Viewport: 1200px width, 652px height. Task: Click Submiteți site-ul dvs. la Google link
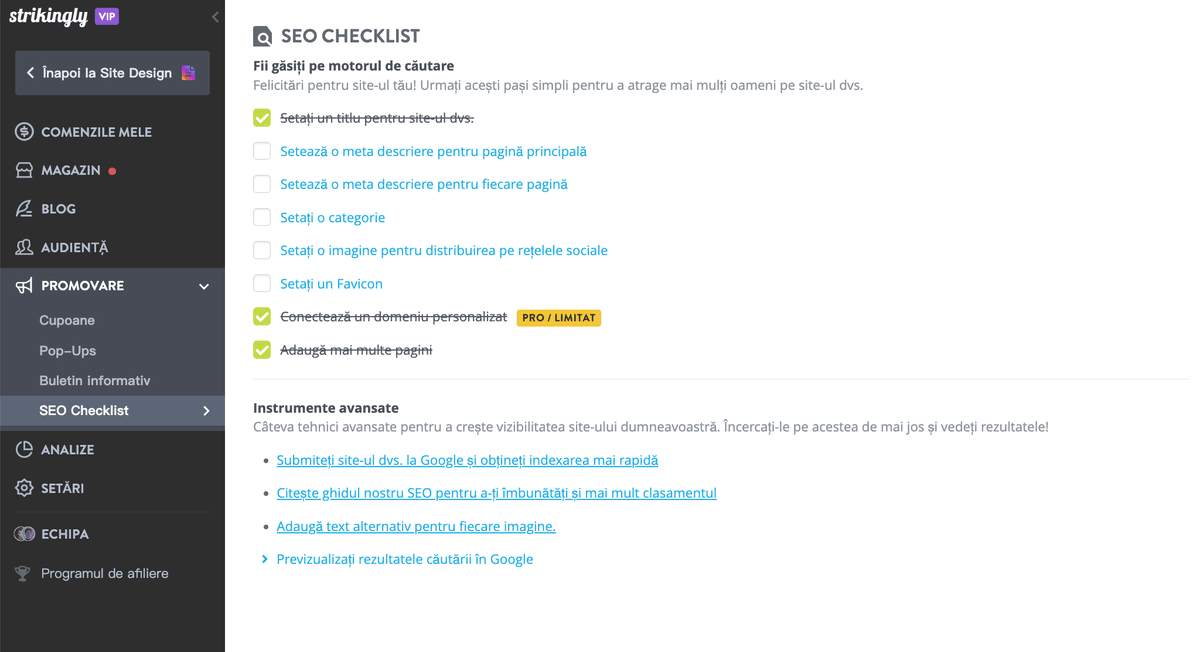point(467,459)
